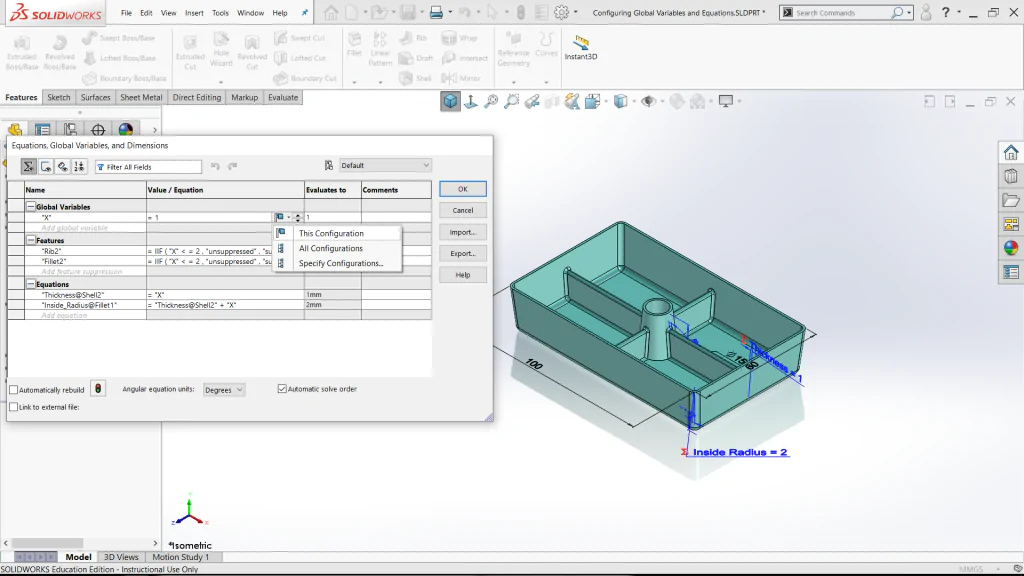Click the Cancel button

click(x=462, y=210)
